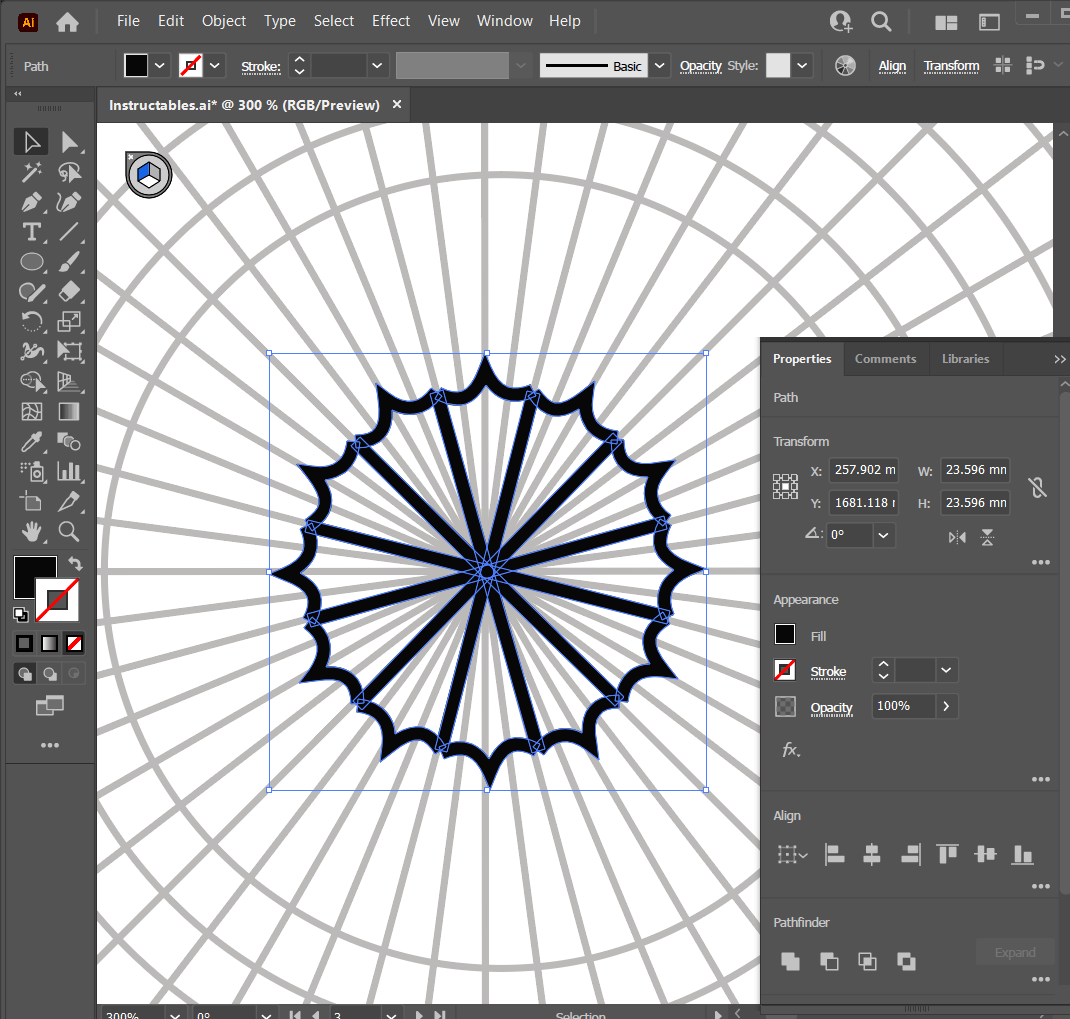Viewport: 1070px width, 1019px height.
Task: Expand the Opacity flyout in Appearance
Action: click(x=946, y=707)
